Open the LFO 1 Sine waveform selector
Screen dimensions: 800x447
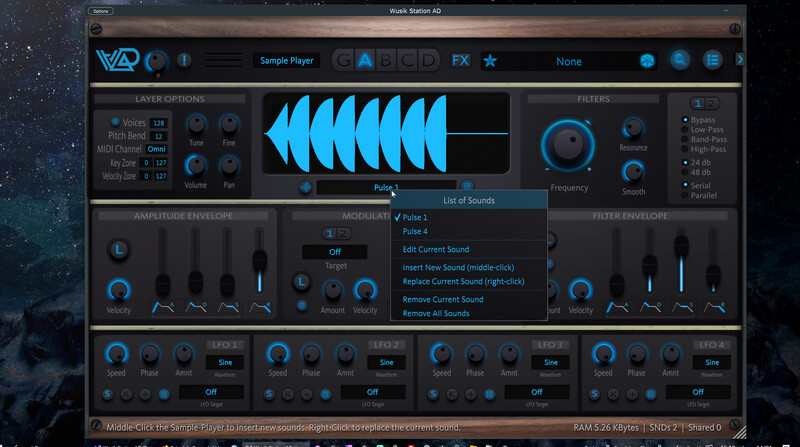225,362
